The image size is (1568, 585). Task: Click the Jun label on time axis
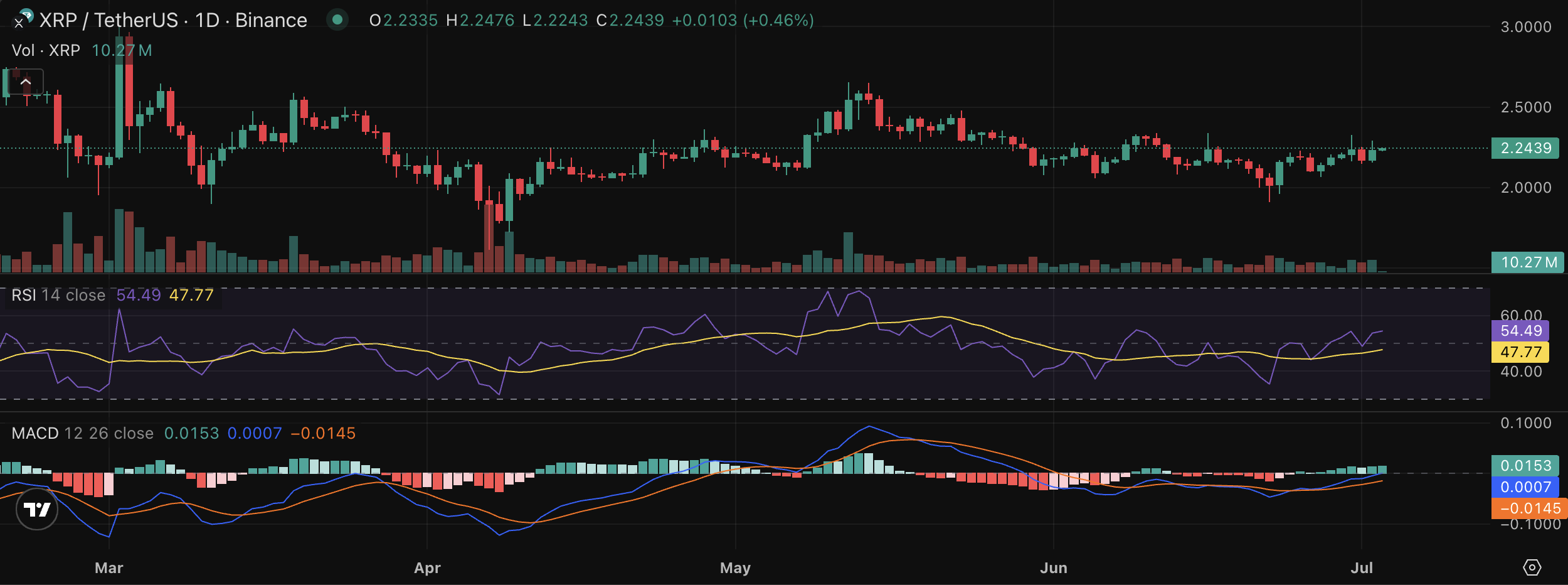point(1054,568)
